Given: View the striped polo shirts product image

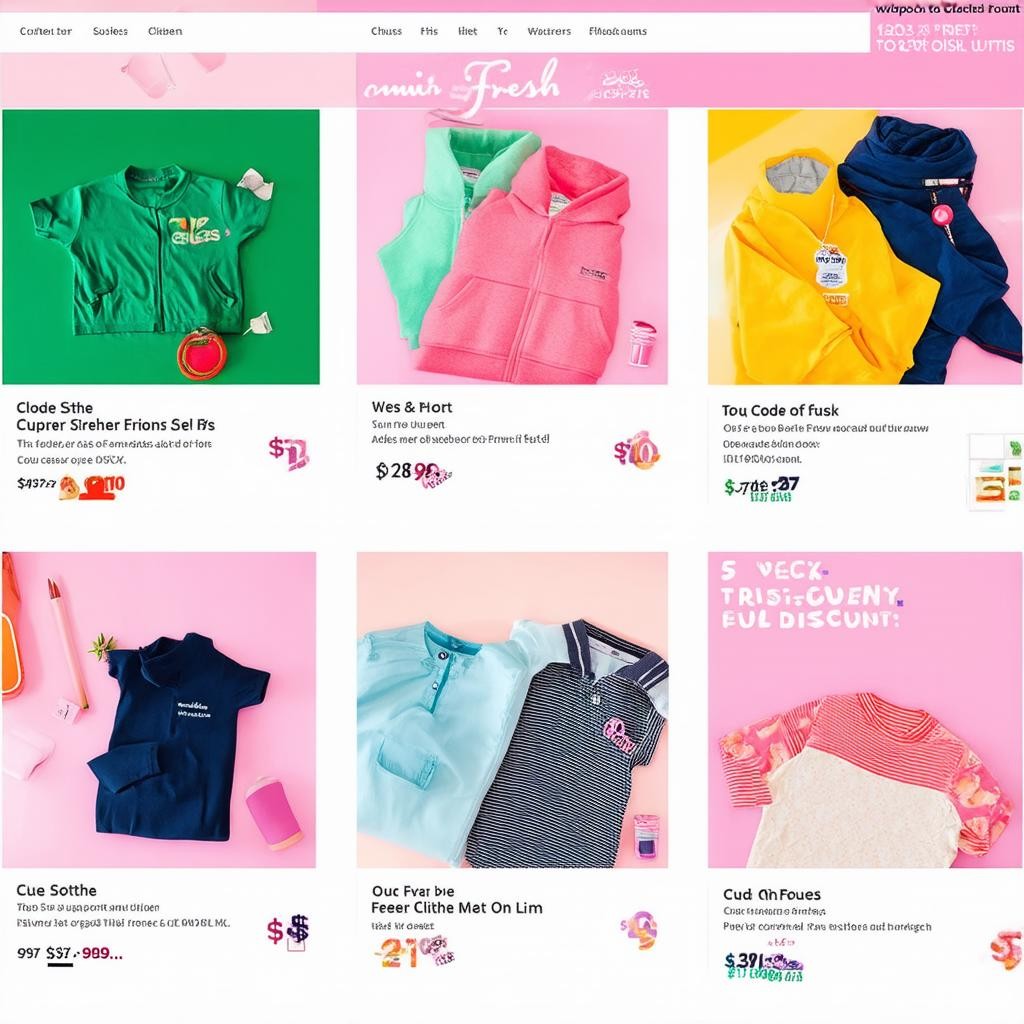Looking at the screenshot, I should (x=512, y=710).
